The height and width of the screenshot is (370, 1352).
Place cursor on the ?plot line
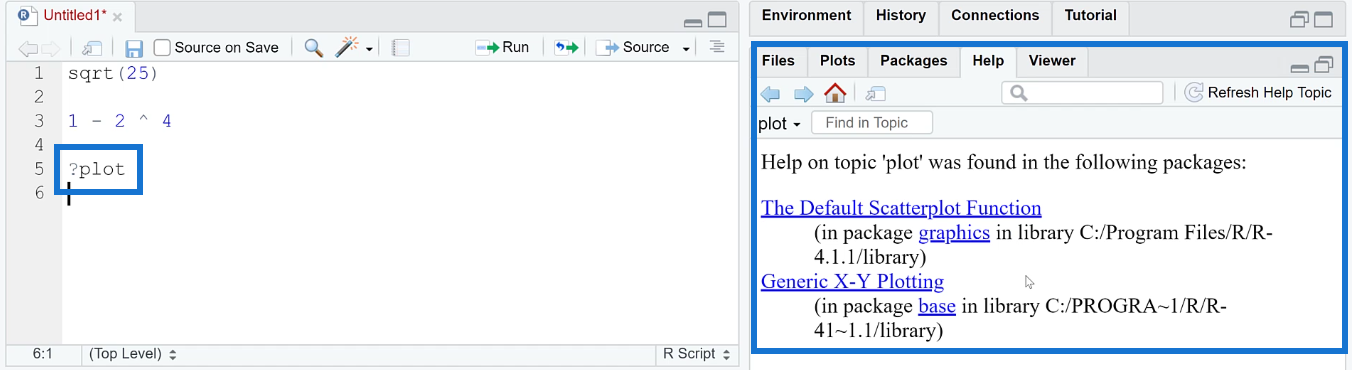(x=97, y=169)
